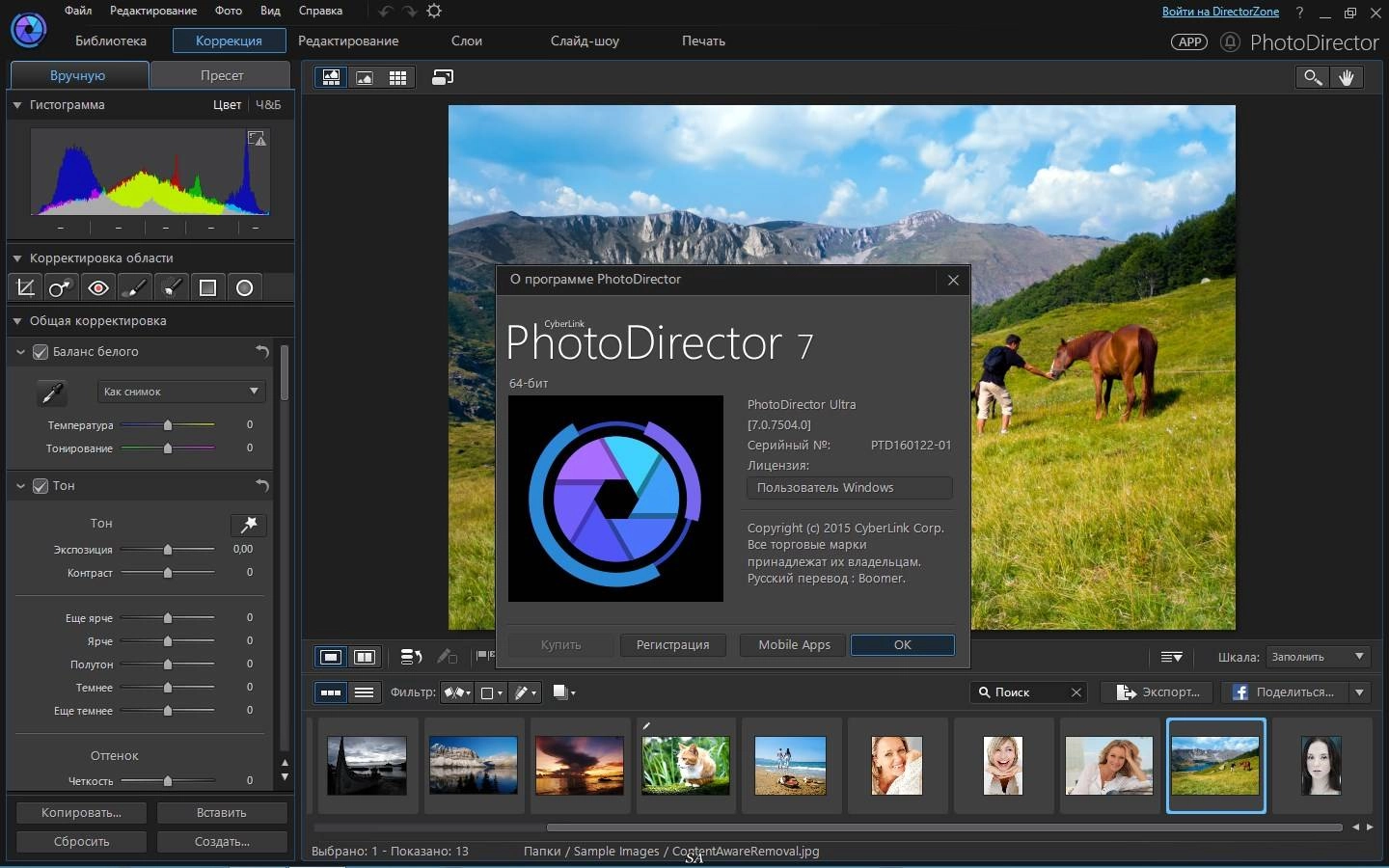This screenshot has width=1389, height=868.
Task: Click the Копировать button
Action: click(x=81, y=813)
